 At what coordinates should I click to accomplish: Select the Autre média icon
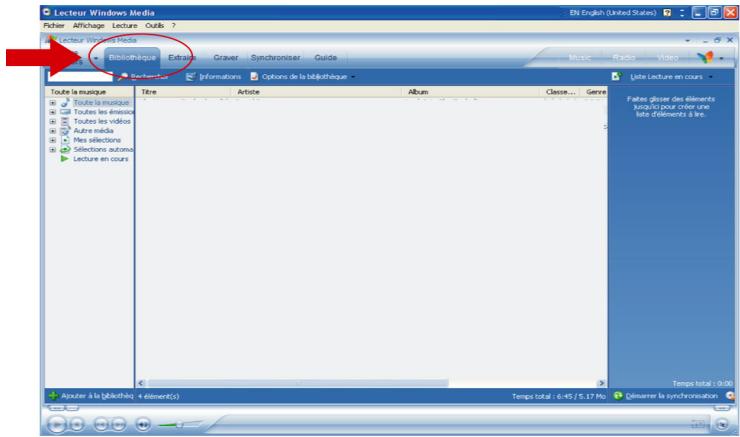click(65, 131)
